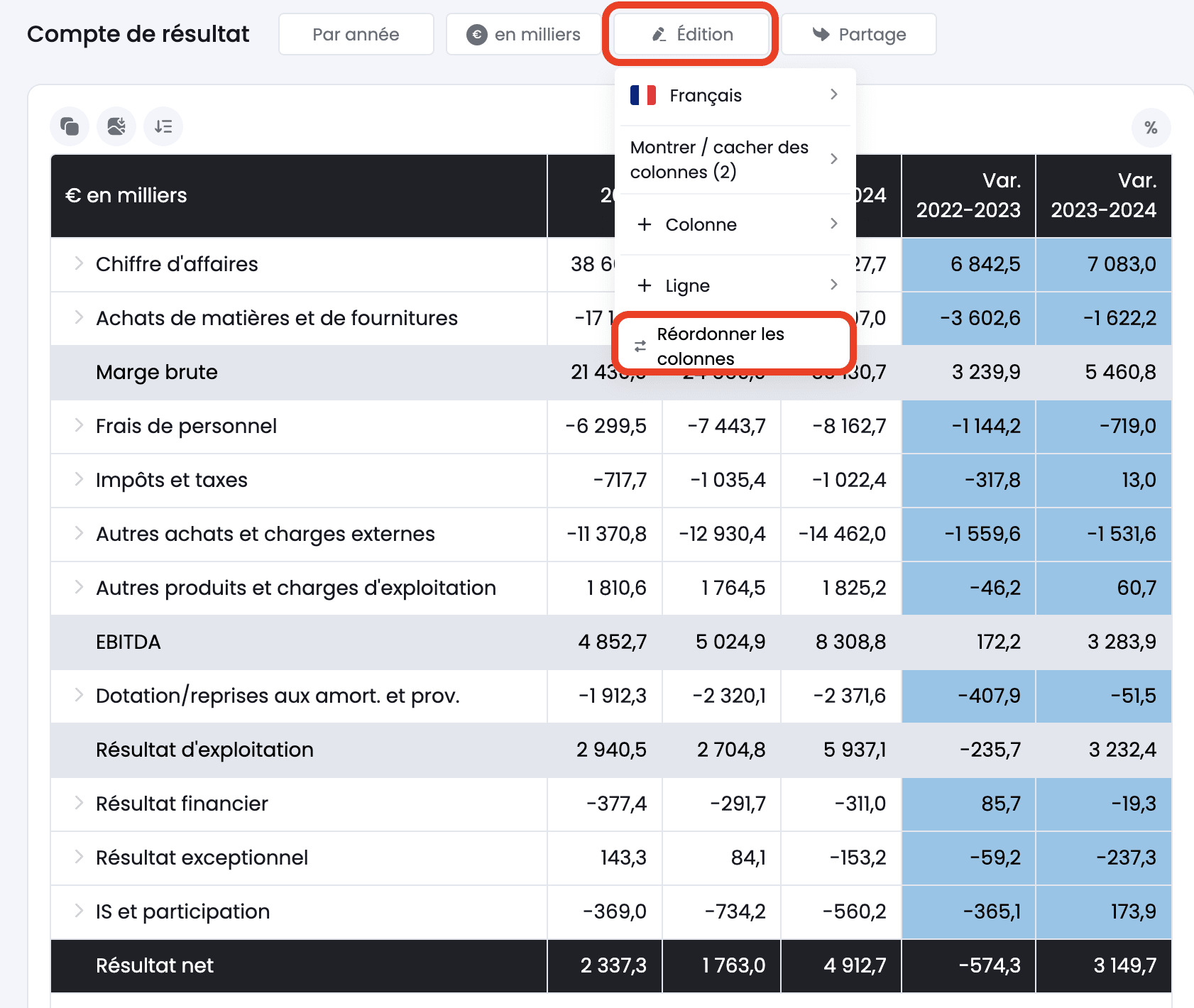Click the copy table icon
The height and width of the screenshot is (1008, 1194).
(70, 126)
